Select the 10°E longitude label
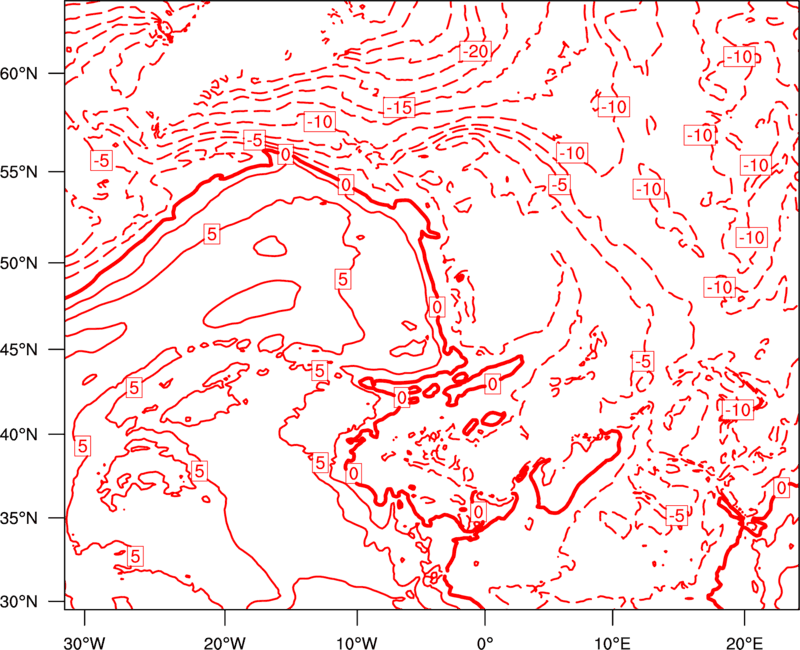This screenshot has width=800, height=650. (x=612, y=642)
